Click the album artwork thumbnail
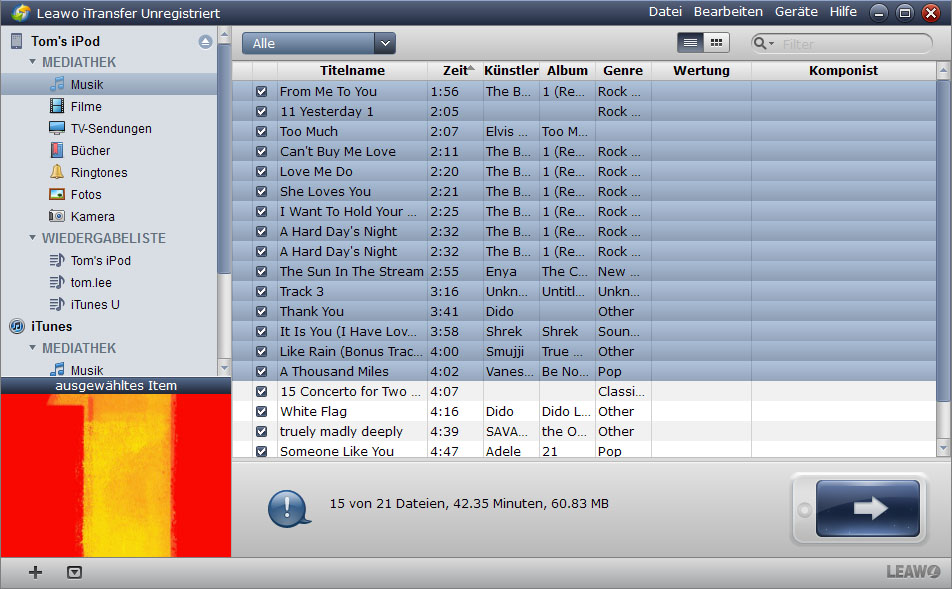 (x=116, y=475)
